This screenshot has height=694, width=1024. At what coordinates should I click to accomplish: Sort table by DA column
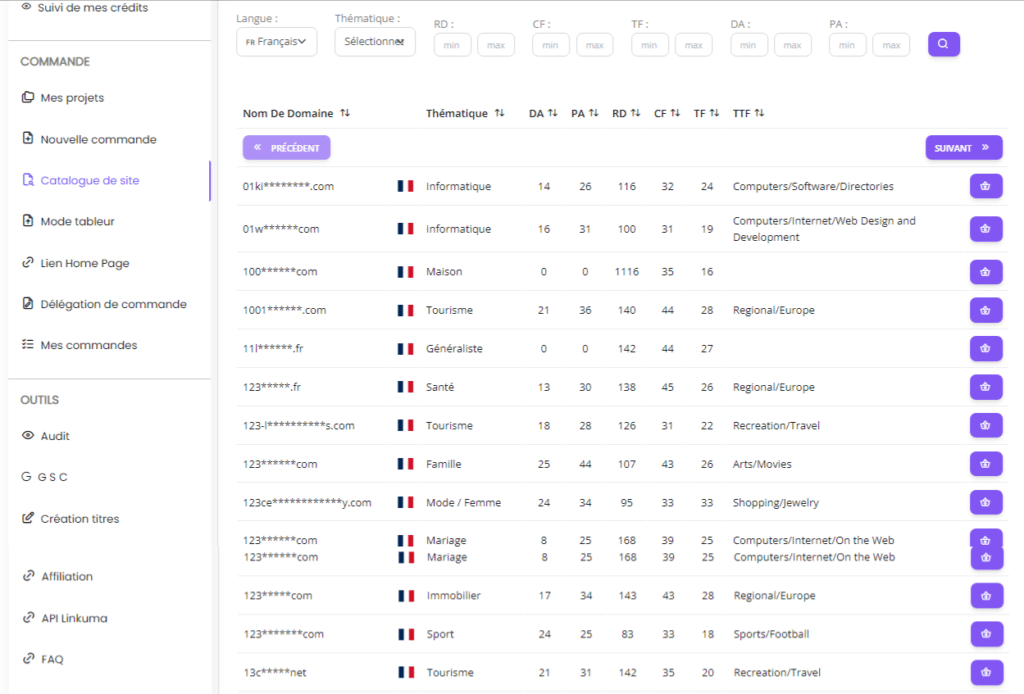click(x=543, y=114)
